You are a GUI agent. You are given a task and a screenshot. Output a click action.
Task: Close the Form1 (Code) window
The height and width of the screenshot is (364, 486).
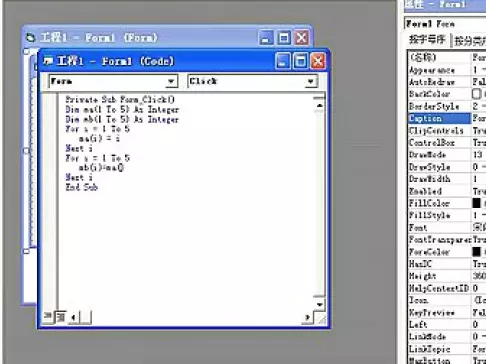point(318,61)
